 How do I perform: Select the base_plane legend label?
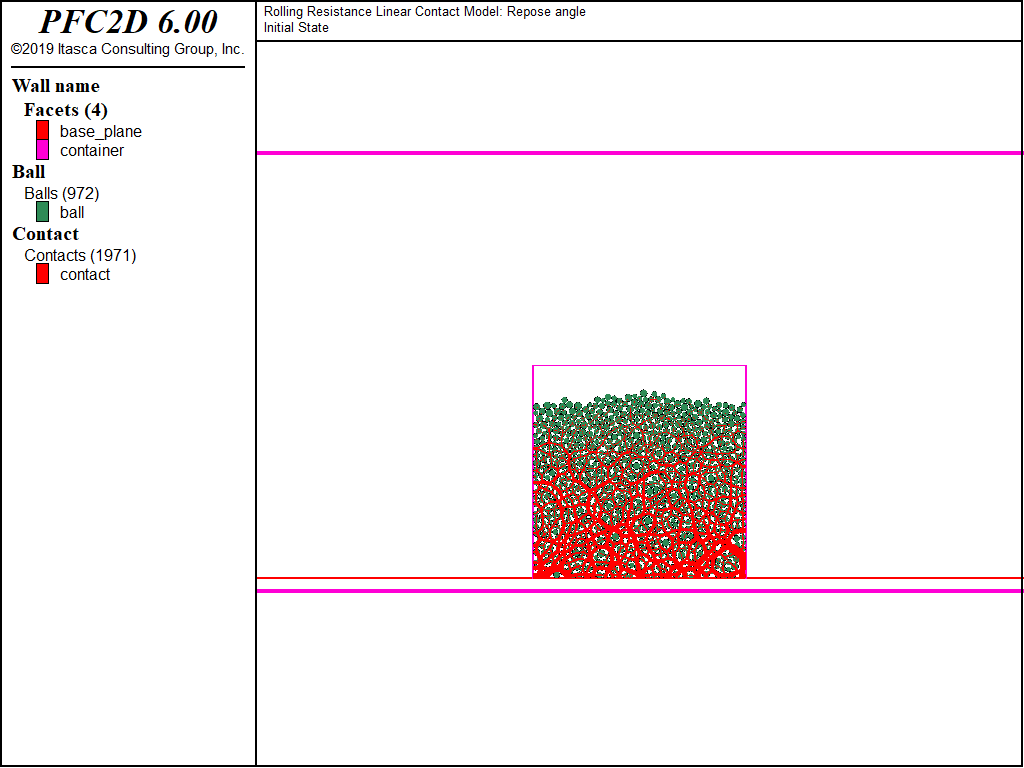[x=101, y=131]
